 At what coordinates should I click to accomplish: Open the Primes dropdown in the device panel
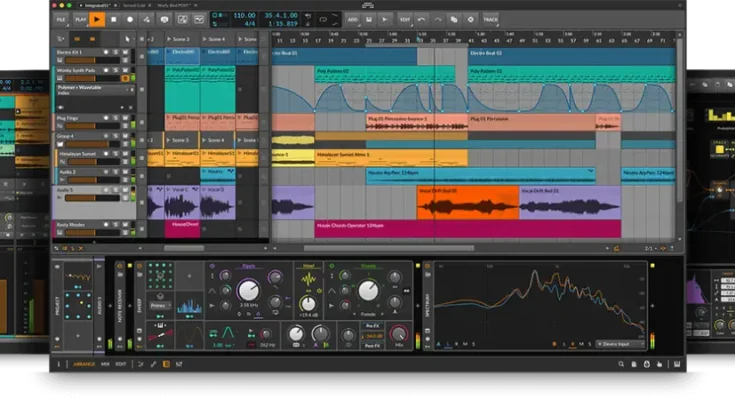[x=160, y=306]
